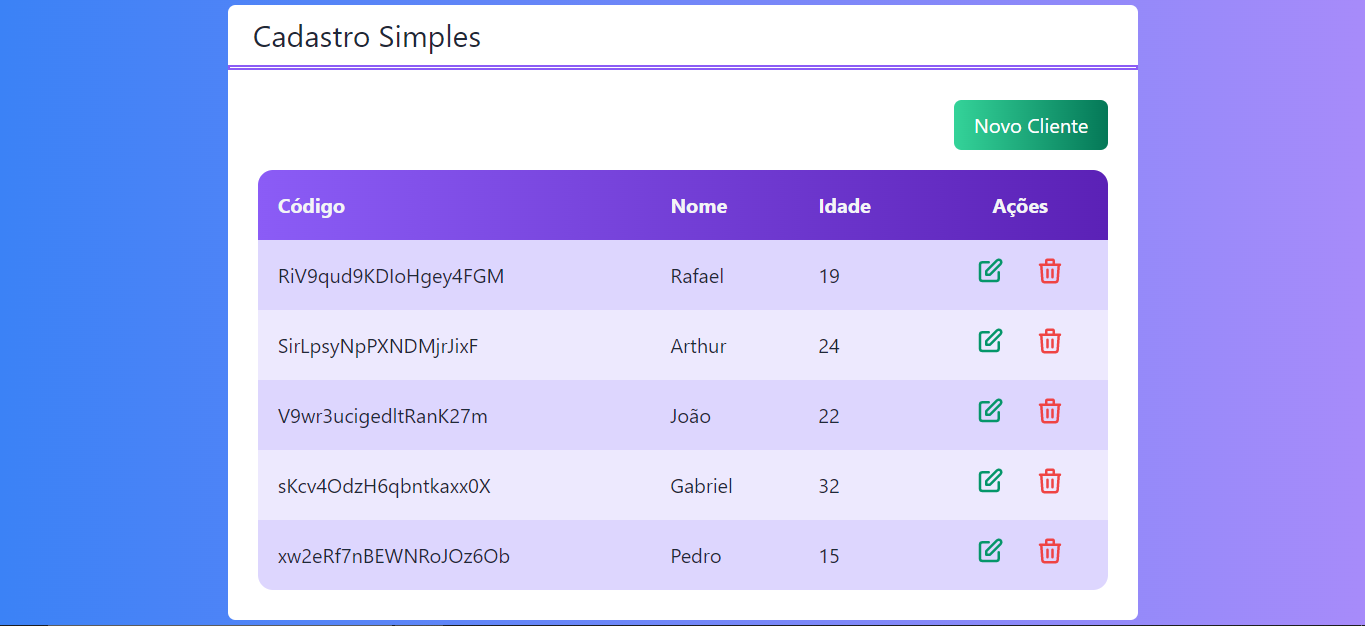
Task: Click the Cadastro Simples title
Action: point(367,37)
